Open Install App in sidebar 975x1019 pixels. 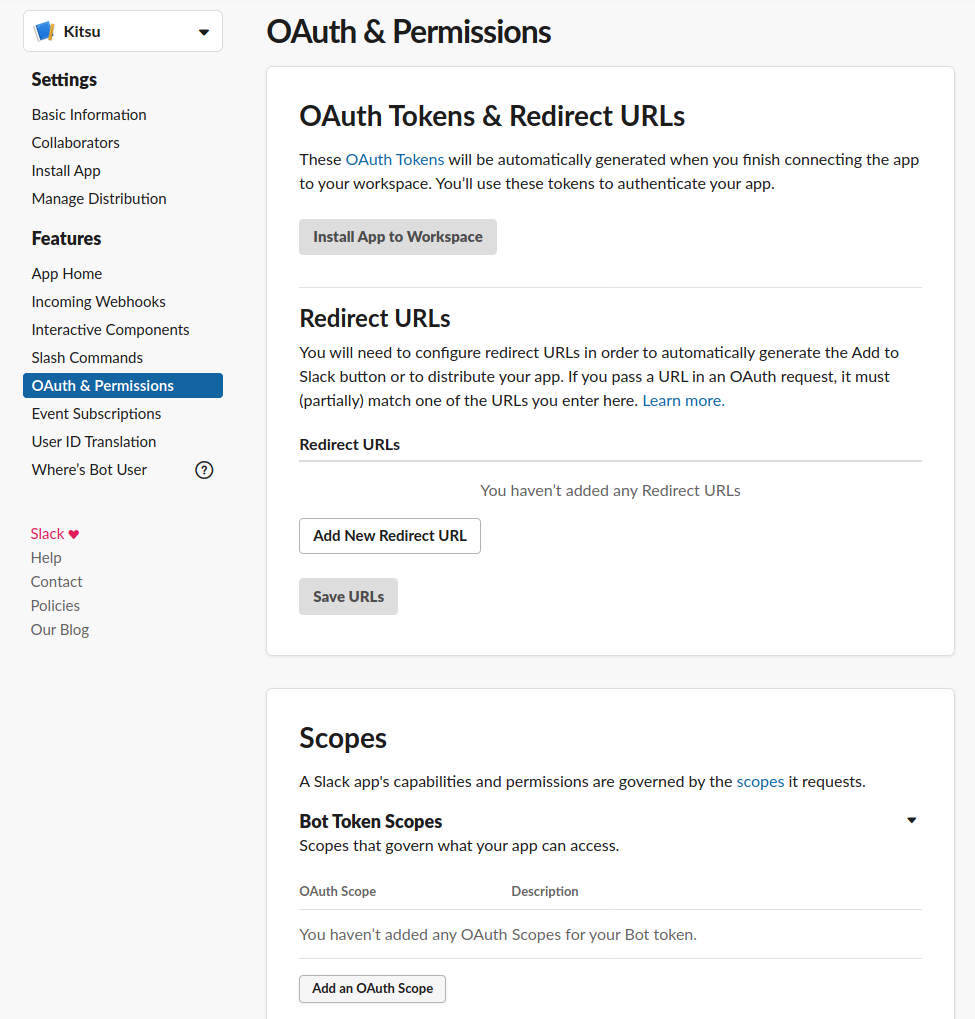tap(66, 171)
